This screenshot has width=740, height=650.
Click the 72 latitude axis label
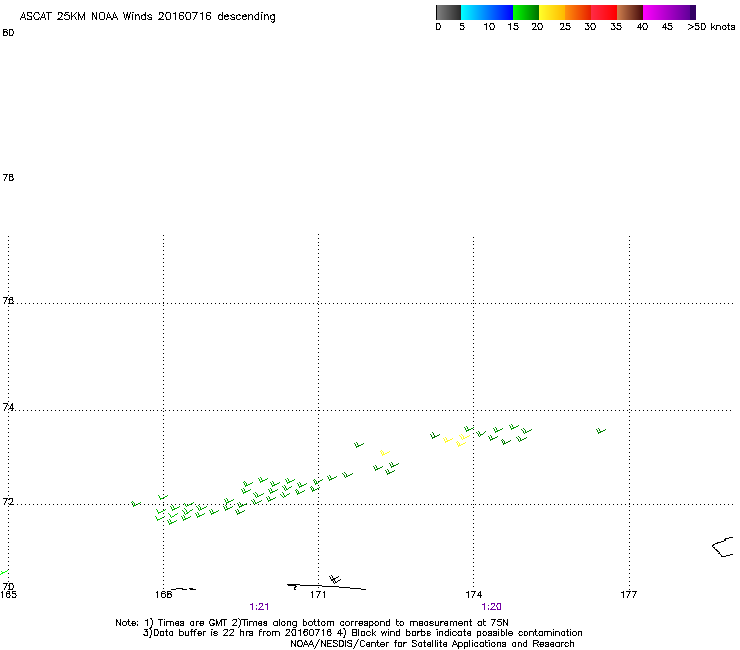pos(8,501)
